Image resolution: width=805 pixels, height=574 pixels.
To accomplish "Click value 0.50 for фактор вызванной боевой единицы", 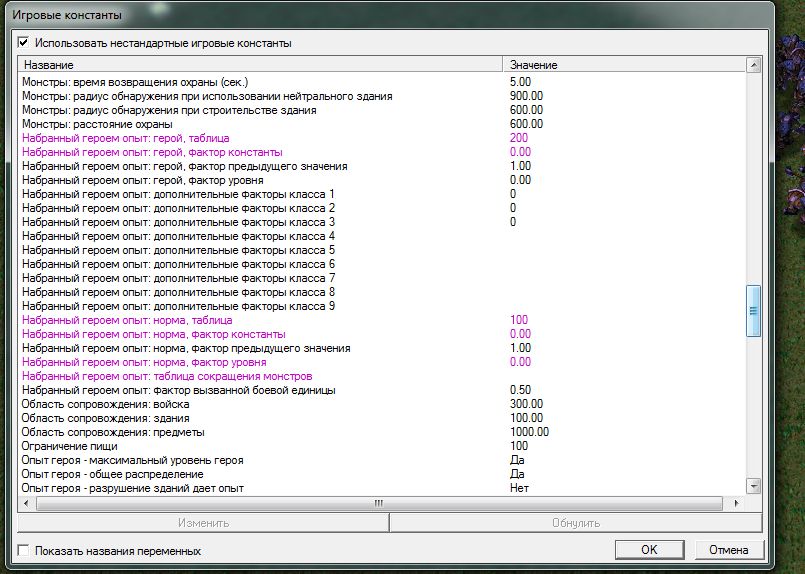I will pyautogui.click(x=520, y=390).
